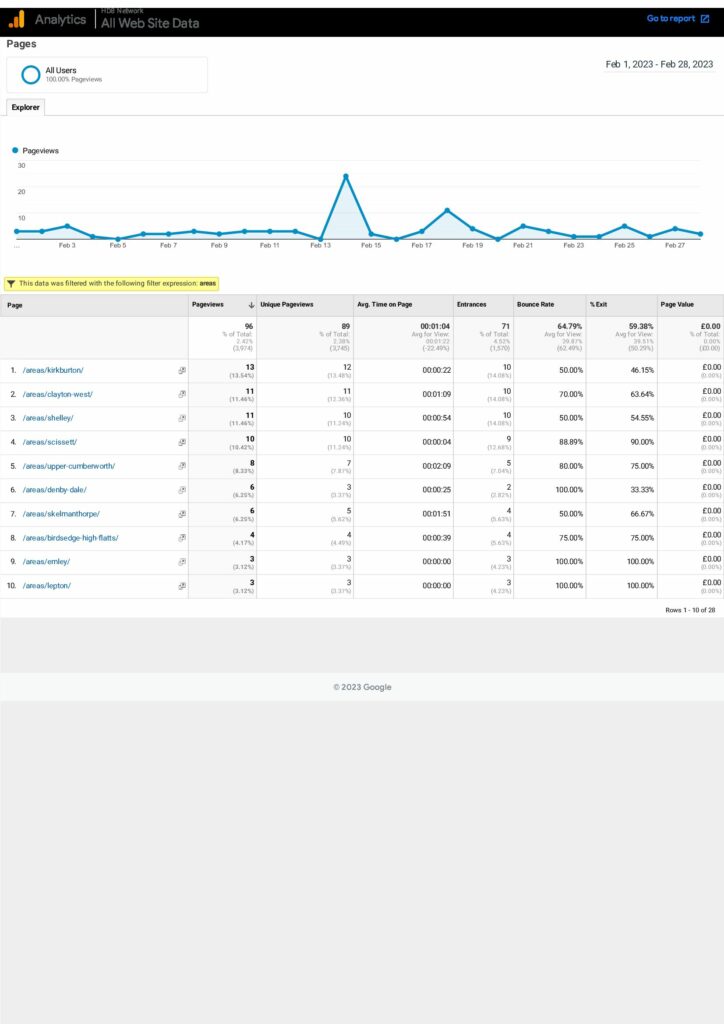
Task: Open upper-cumberworth page via its external link icon
Action: coord(182,466)
